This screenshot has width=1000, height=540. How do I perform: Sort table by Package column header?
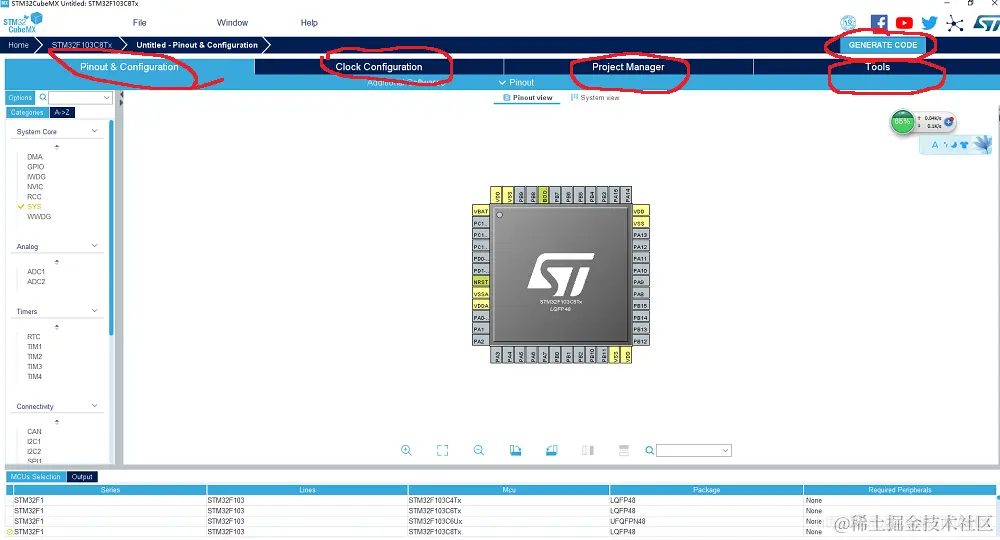pos(706,490)
